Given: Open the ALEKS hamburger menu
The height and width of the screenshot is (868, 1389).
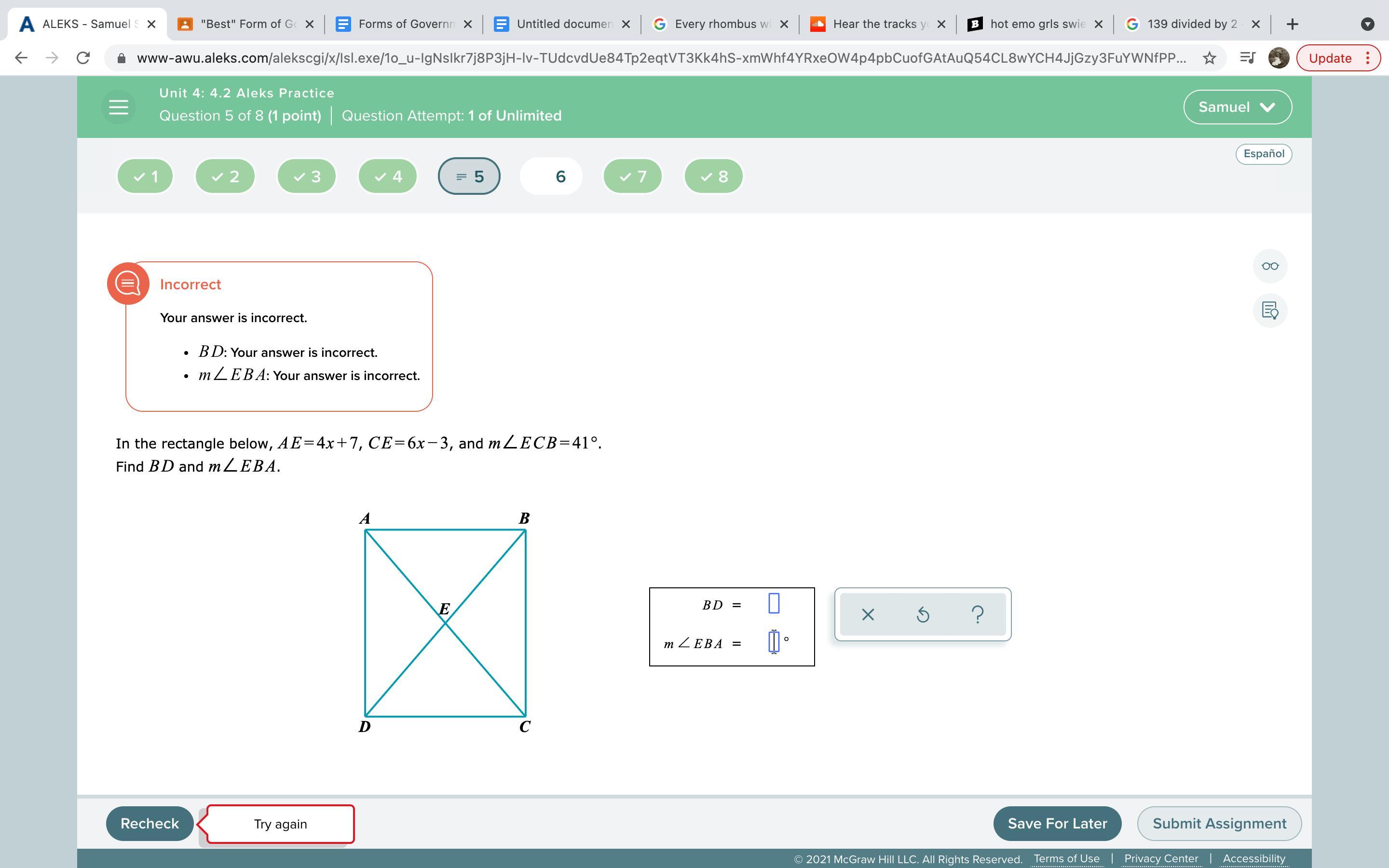Looking at the screenshot, I should click(x=118, y=107).
